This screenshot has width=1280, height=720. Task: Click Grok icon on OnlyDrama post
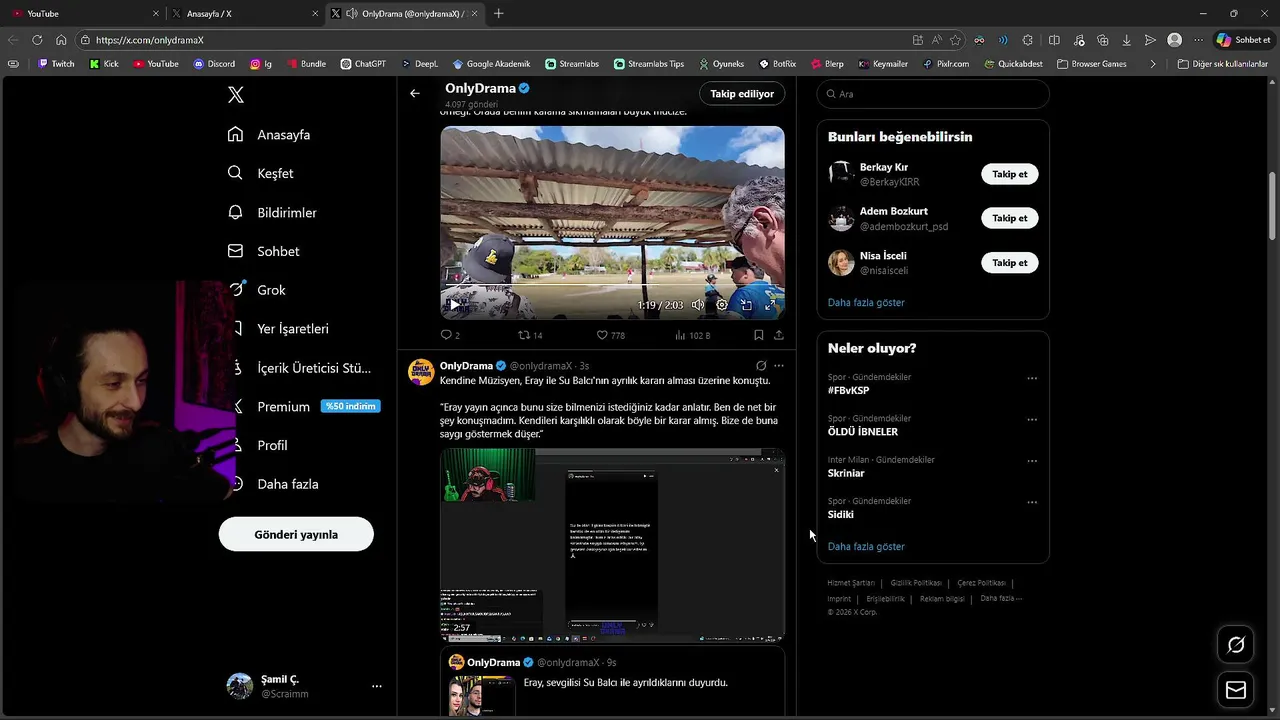pos(761,366)
